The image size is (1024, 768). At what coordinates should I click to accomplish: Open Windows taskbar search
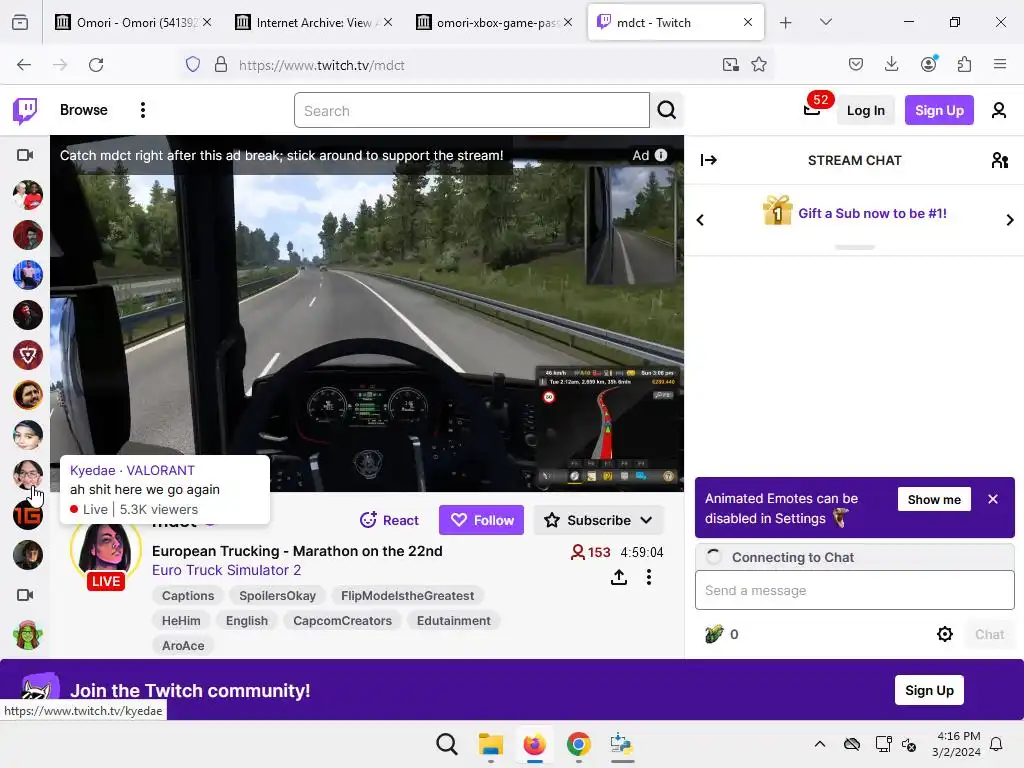click(447, 744)
